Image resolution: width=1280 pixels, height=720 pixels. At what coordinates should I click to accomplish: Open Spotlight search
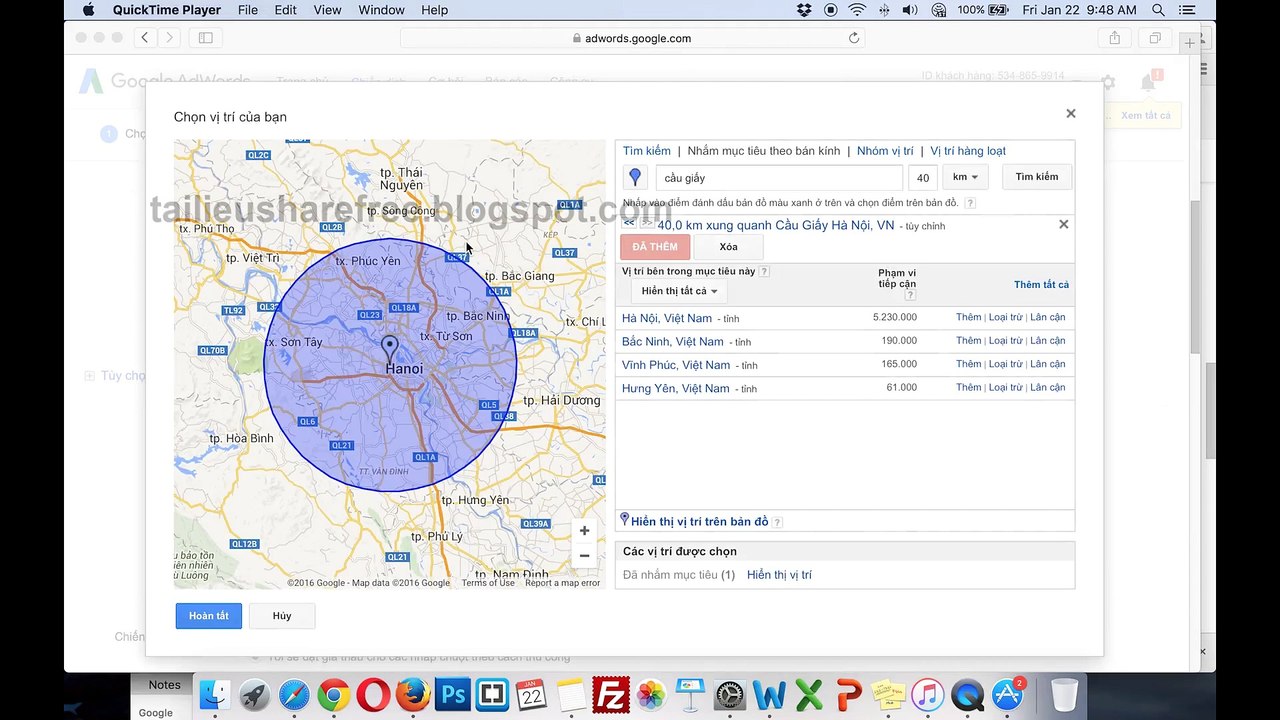(x=1158, y=10)
